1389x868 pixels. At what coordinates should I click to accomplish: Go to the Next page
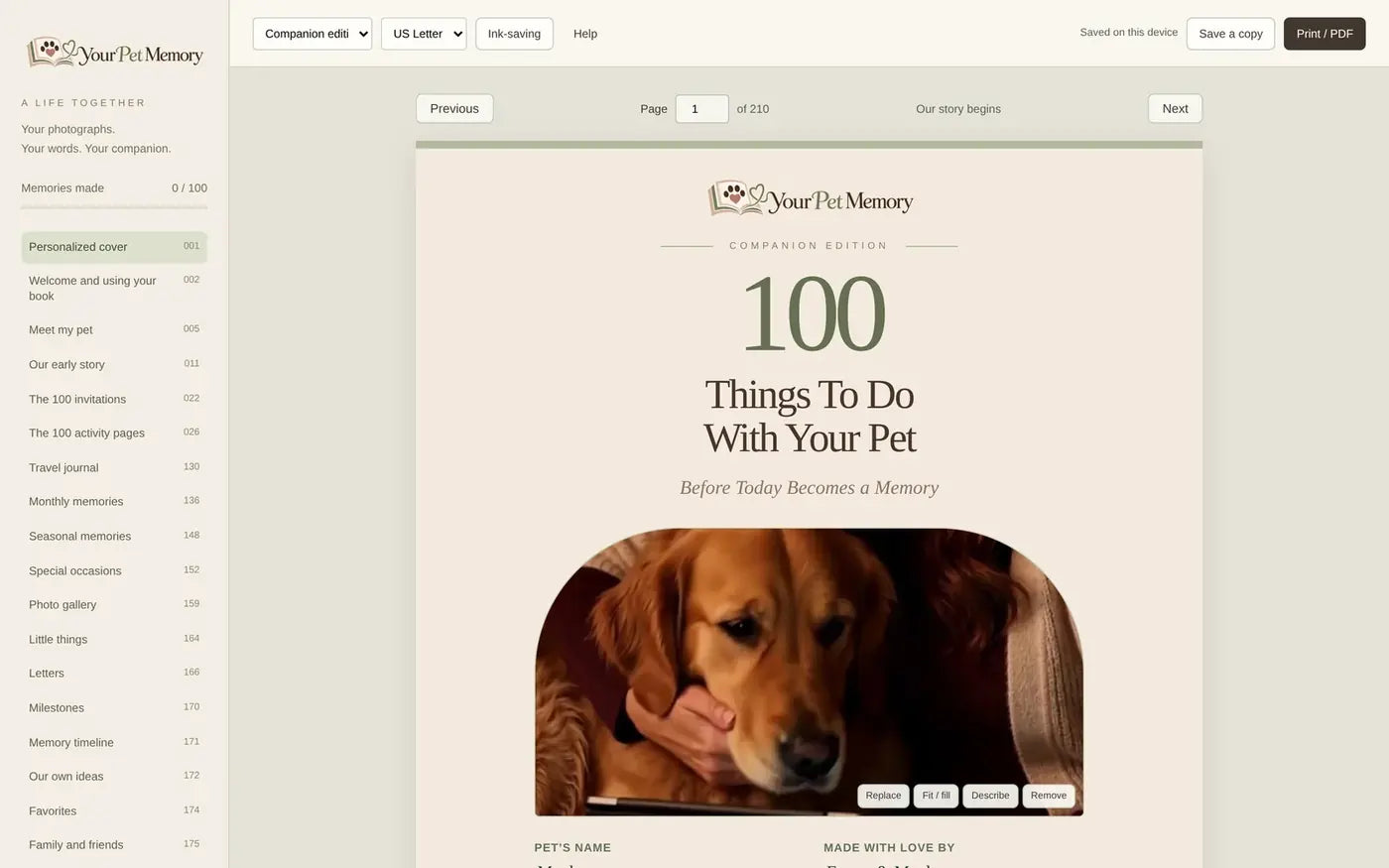[1175, 109]
